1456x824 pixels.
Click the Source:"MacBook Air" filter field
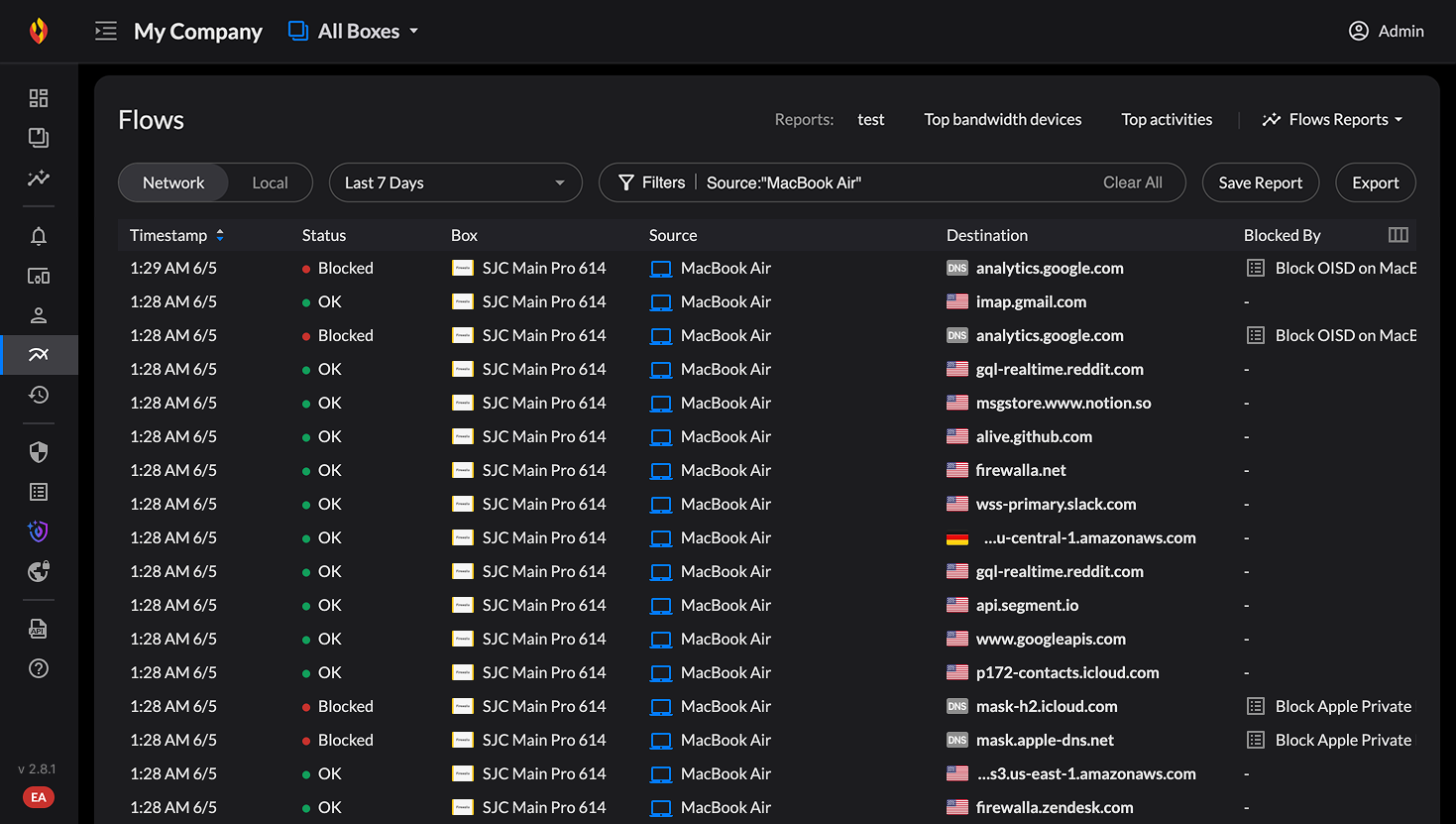point(784,182)
